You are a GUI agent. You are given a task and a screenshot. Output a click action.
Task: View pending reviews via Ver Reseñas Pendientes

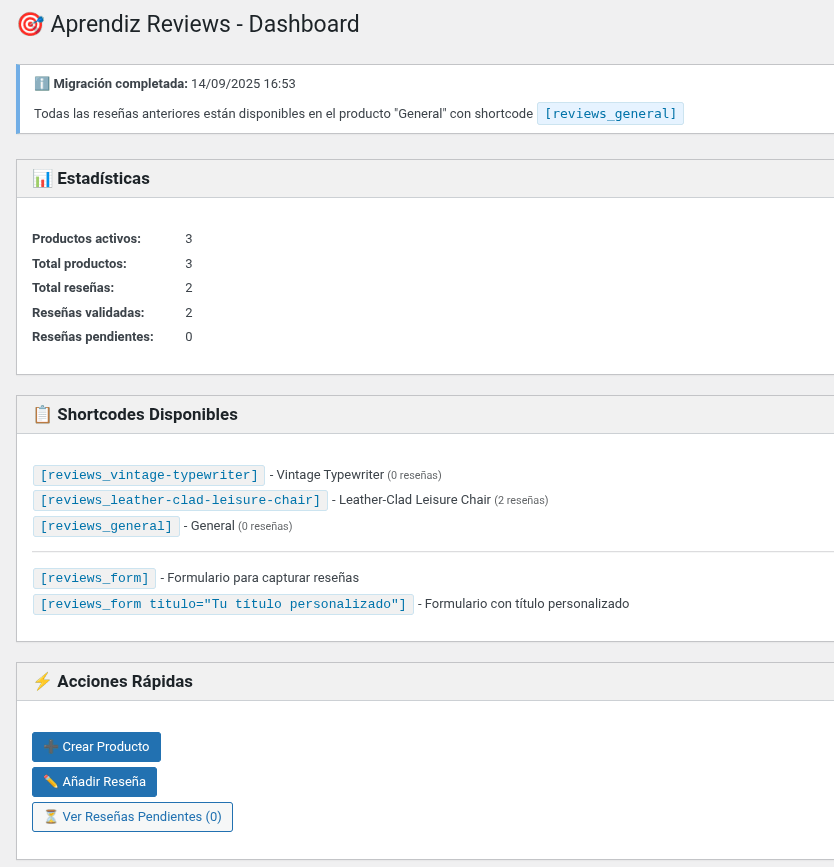pyautogui.click(x=132, y=817)
